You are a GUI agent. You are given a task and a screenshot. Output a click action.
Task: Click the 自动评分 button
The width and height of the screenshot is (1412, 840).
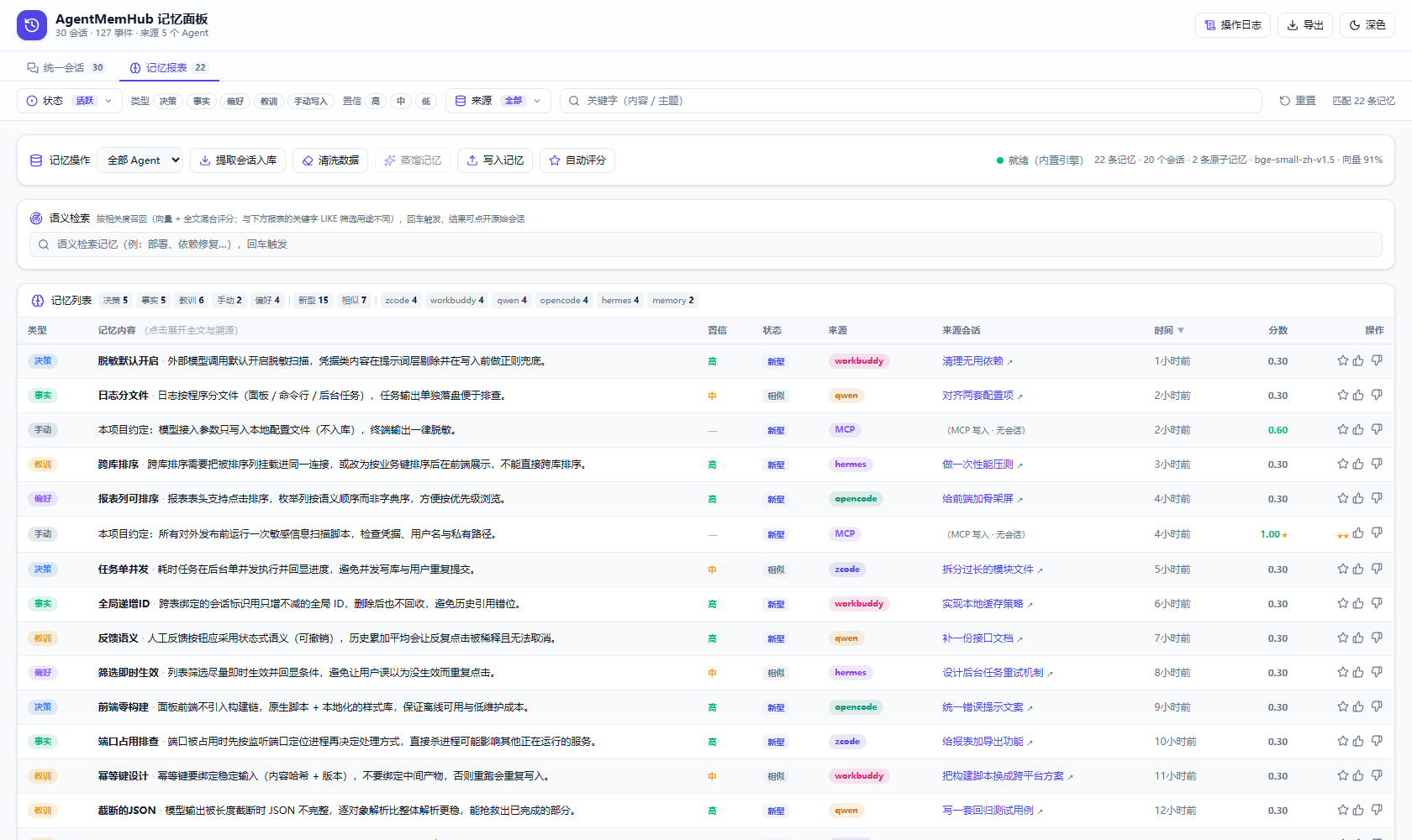point(577,160)
